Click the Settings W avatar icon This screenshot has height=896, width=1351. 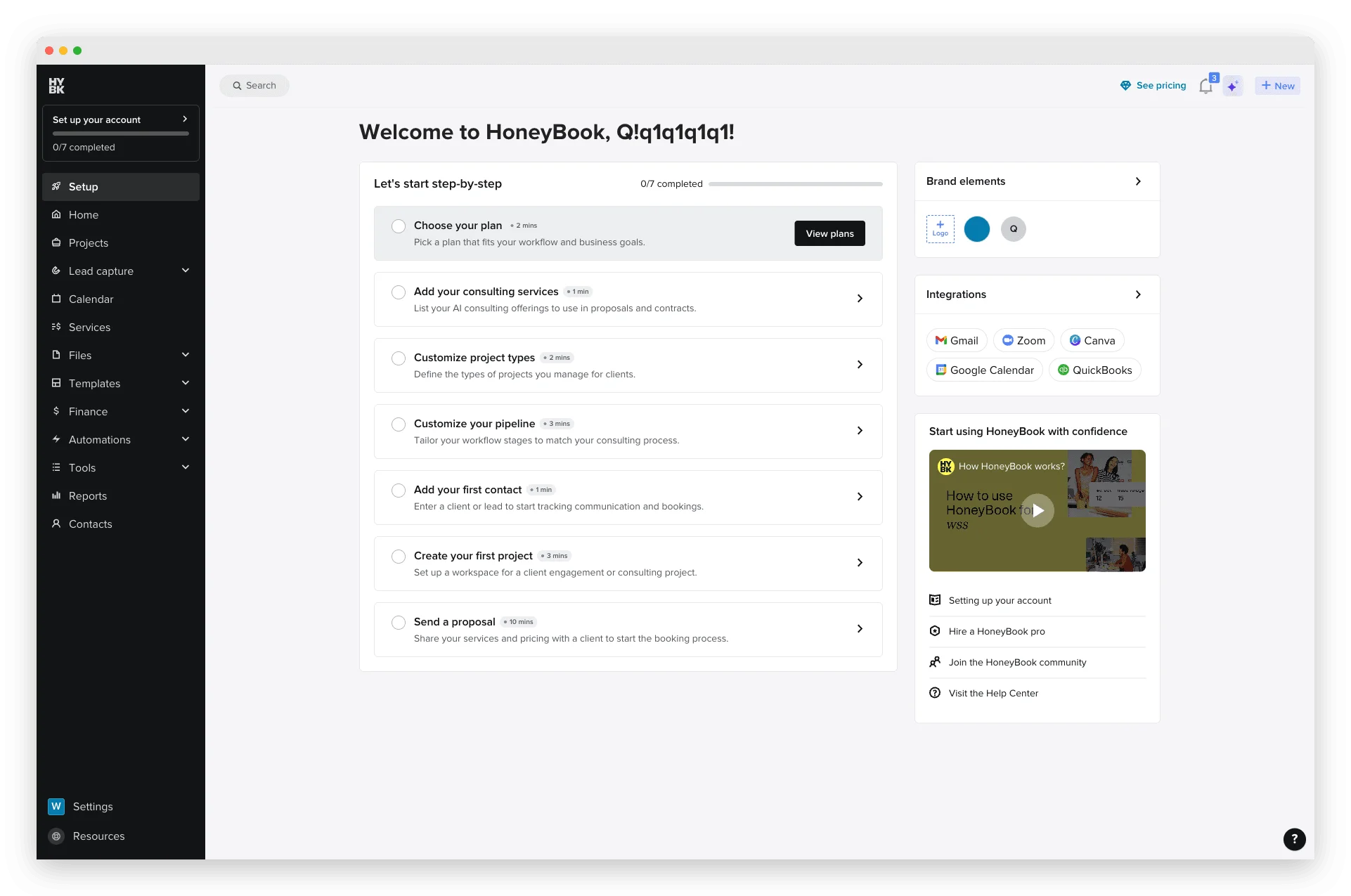[x=56, y=806]
